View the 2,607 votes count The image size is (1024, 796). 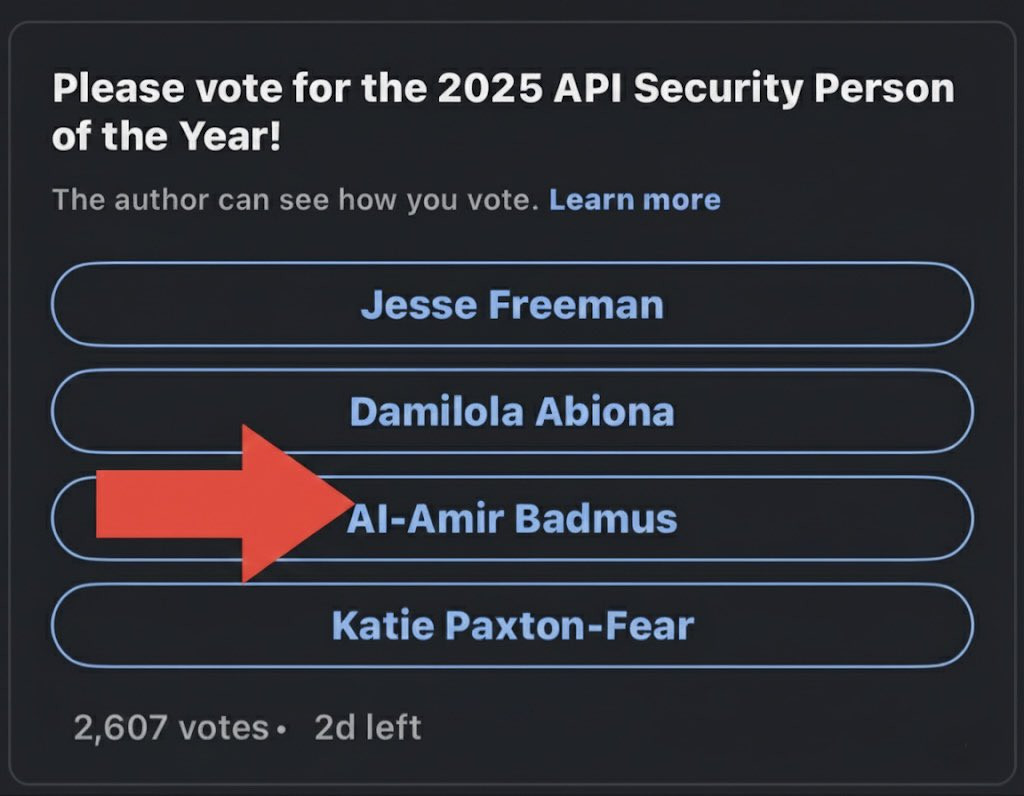click(171, 727)
